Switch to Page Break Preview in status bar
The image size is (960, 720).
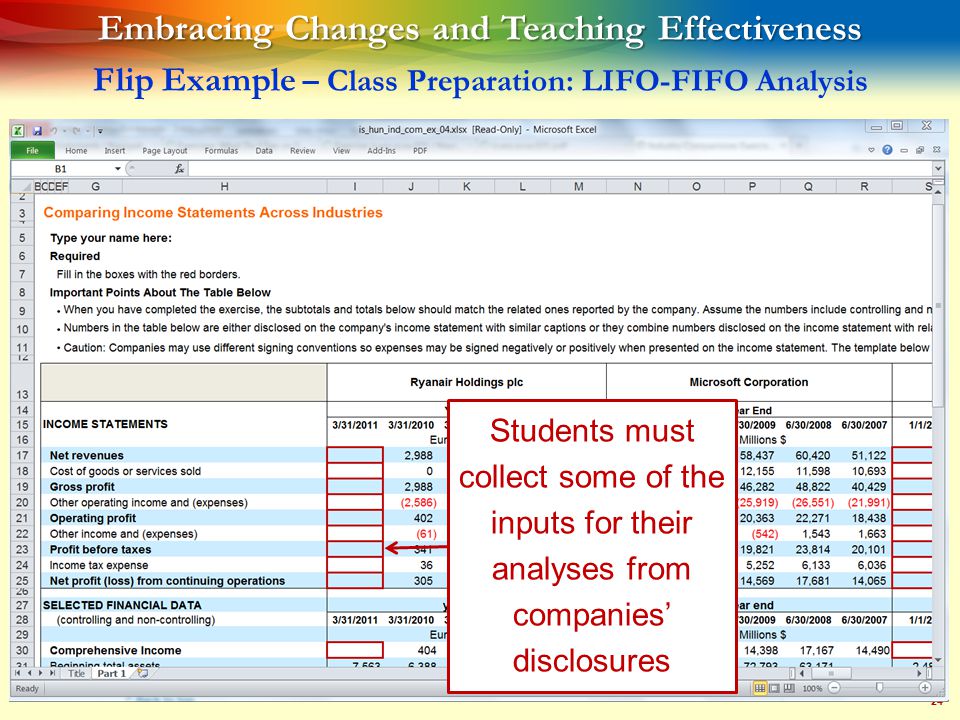[789, 688]
